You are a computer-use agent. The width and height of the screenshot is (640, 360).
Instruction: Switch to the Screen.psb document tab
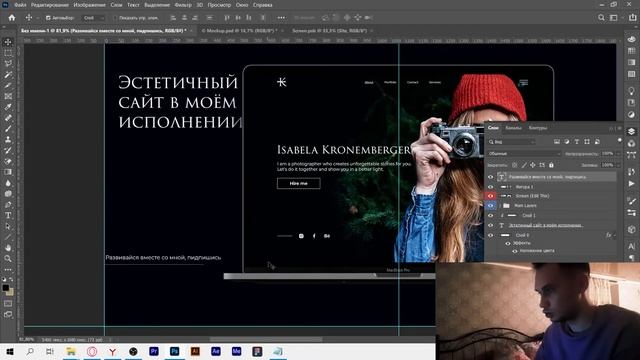point(329,31)
